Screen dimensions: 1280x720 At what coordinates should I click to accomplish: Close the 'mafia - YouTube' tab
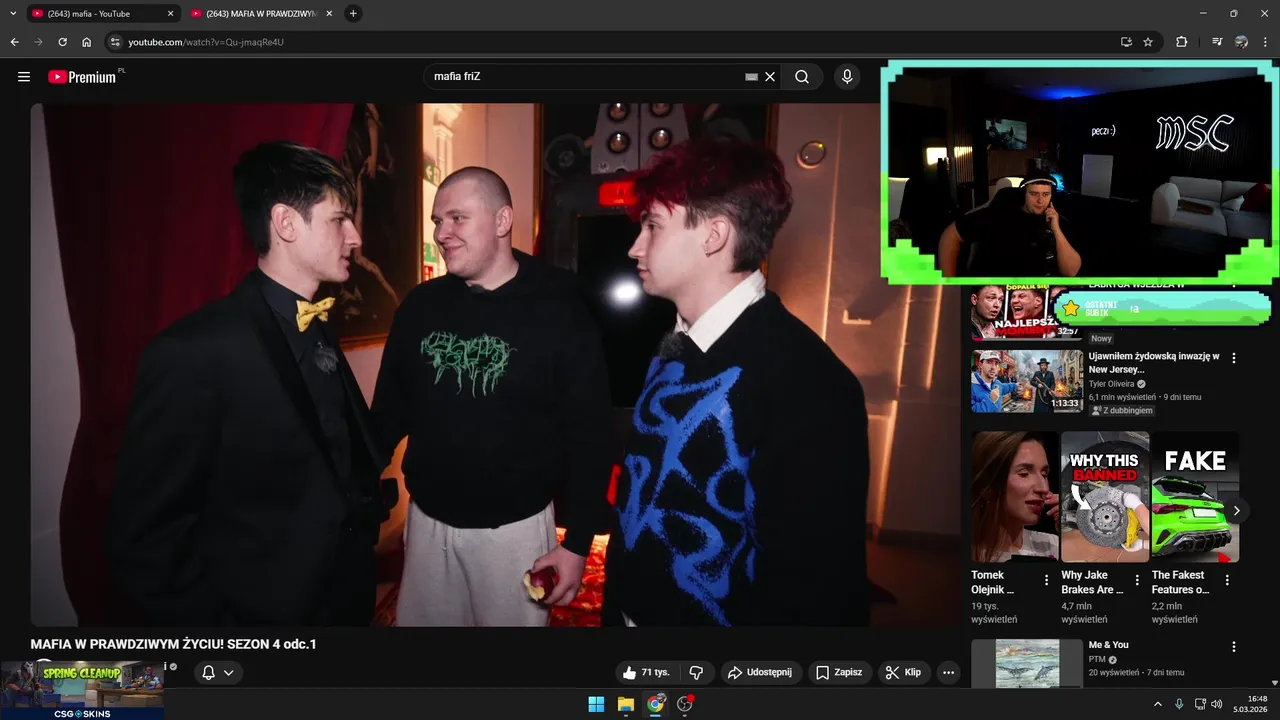pos(170,14)
